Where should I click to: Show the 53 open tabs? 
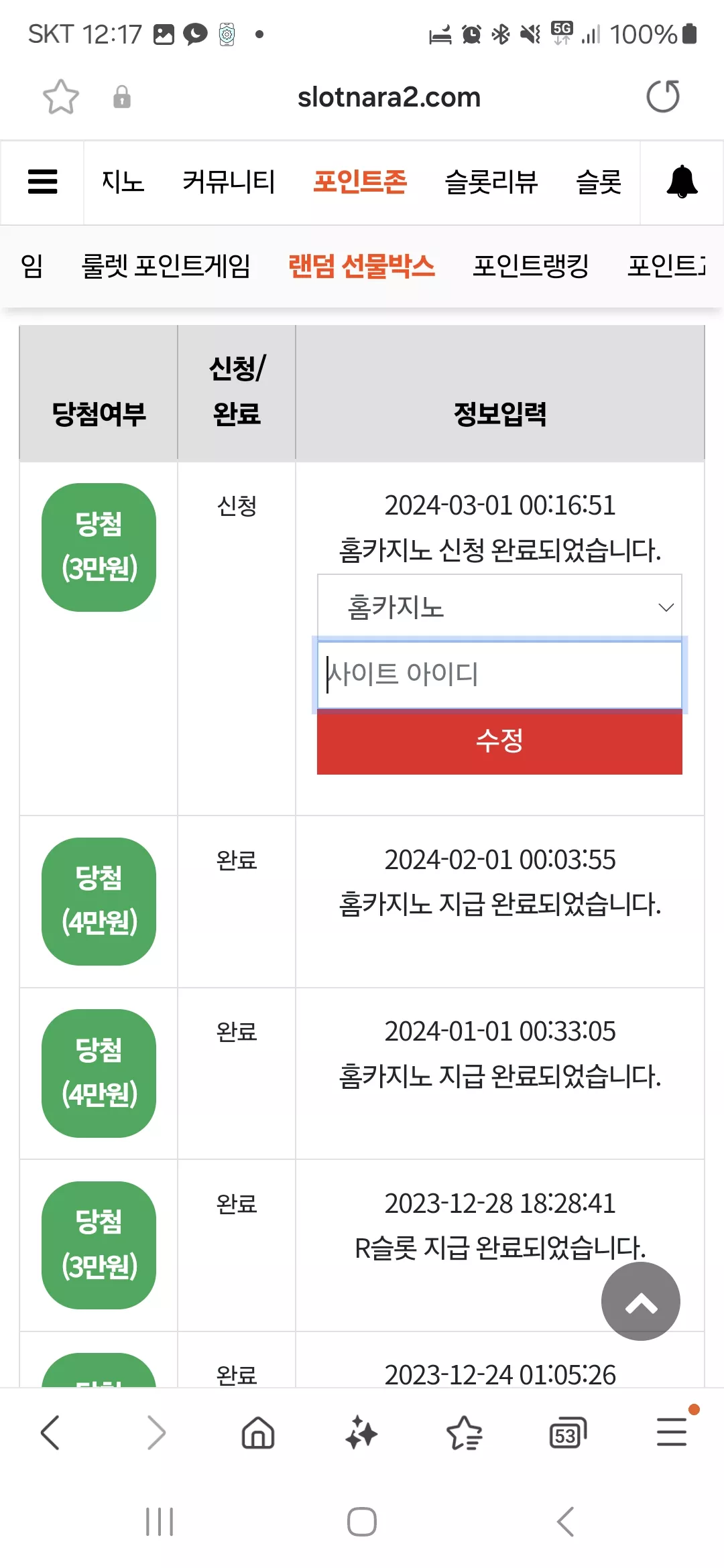(568, 1433)
